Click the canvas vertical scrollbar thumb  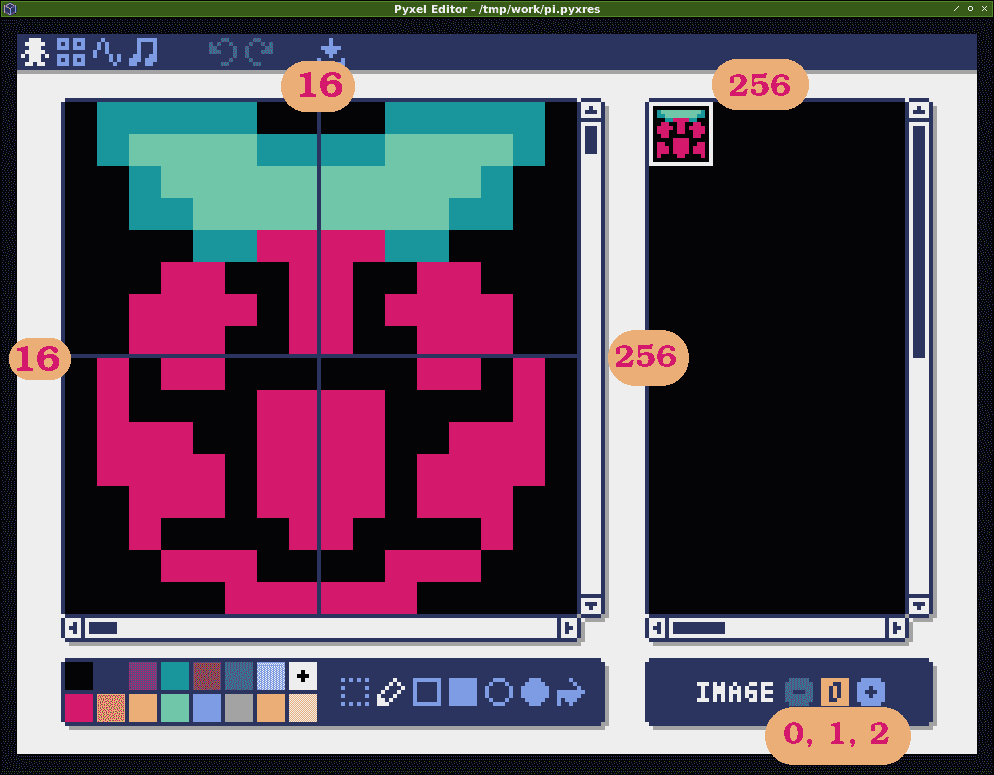tap(591, 139)
